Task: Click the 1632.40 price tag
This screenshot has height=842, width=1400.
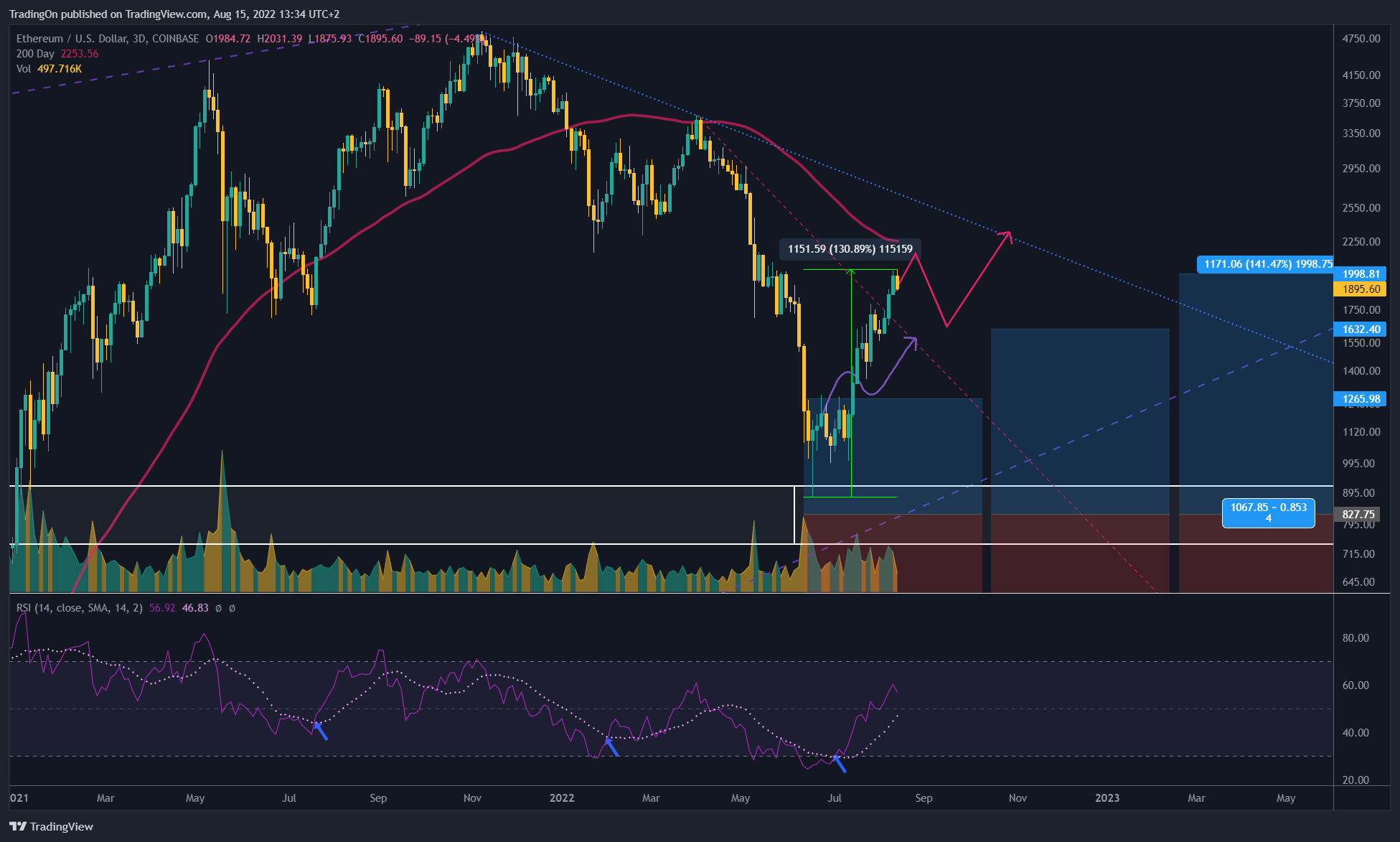Action: pyautogui.click(x=1361, y=329)
